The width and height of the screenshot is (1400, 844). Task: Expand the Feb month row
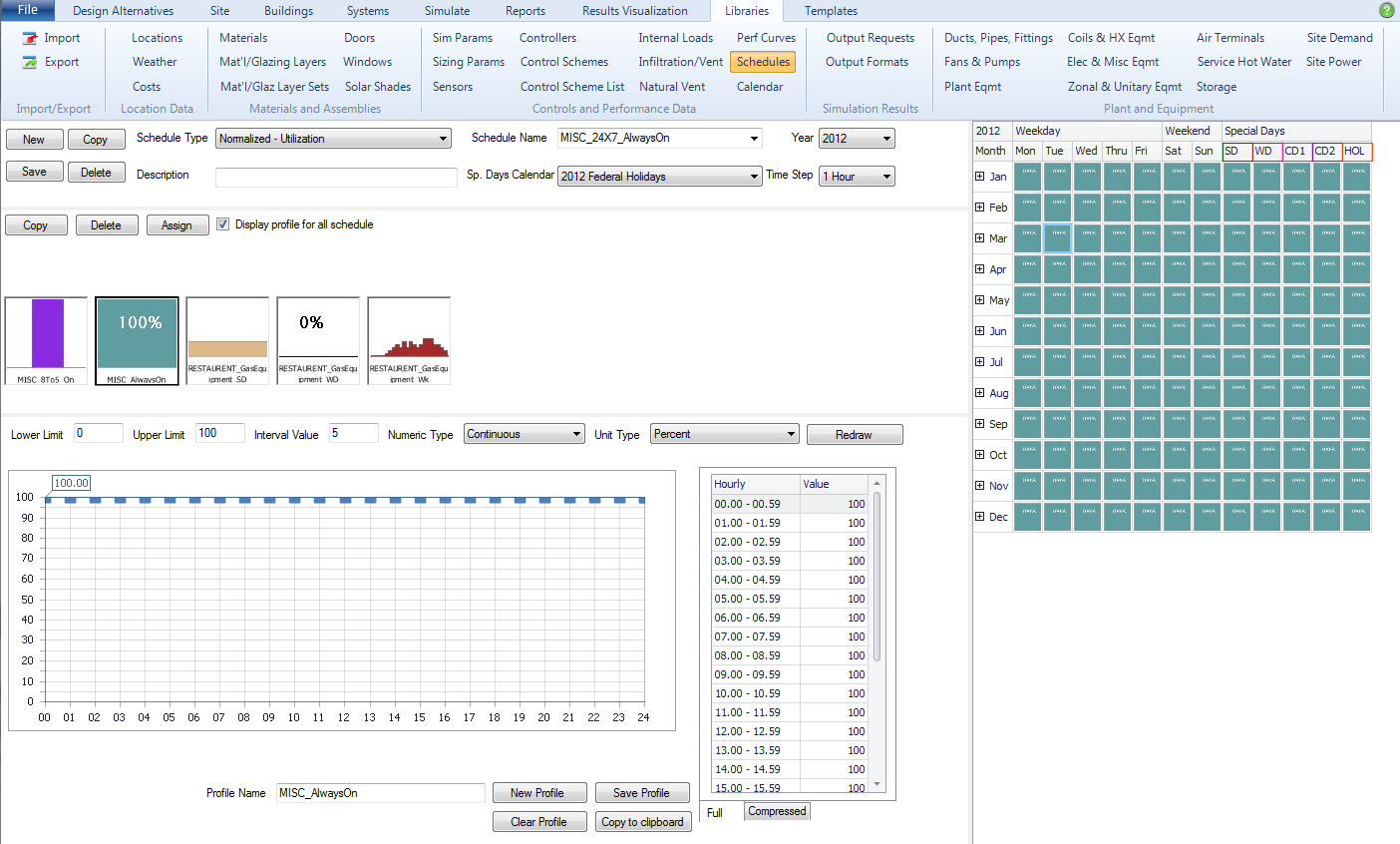point(979,208)
